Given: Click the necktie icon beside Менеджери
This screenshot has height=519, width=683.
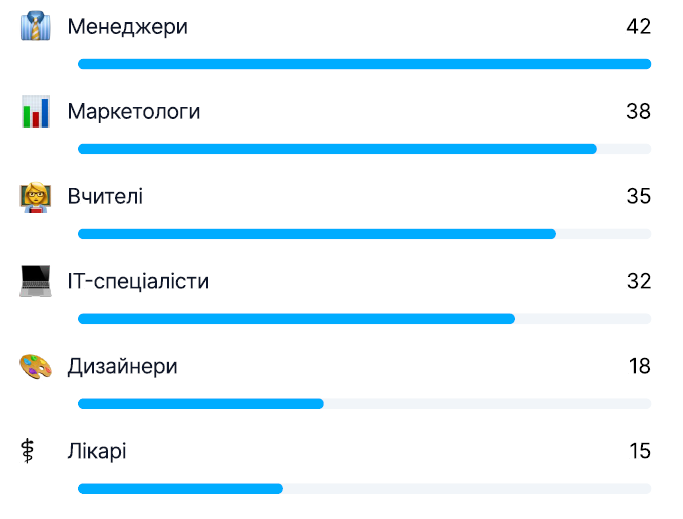Looking at the screenshot, I should point(35,27).
